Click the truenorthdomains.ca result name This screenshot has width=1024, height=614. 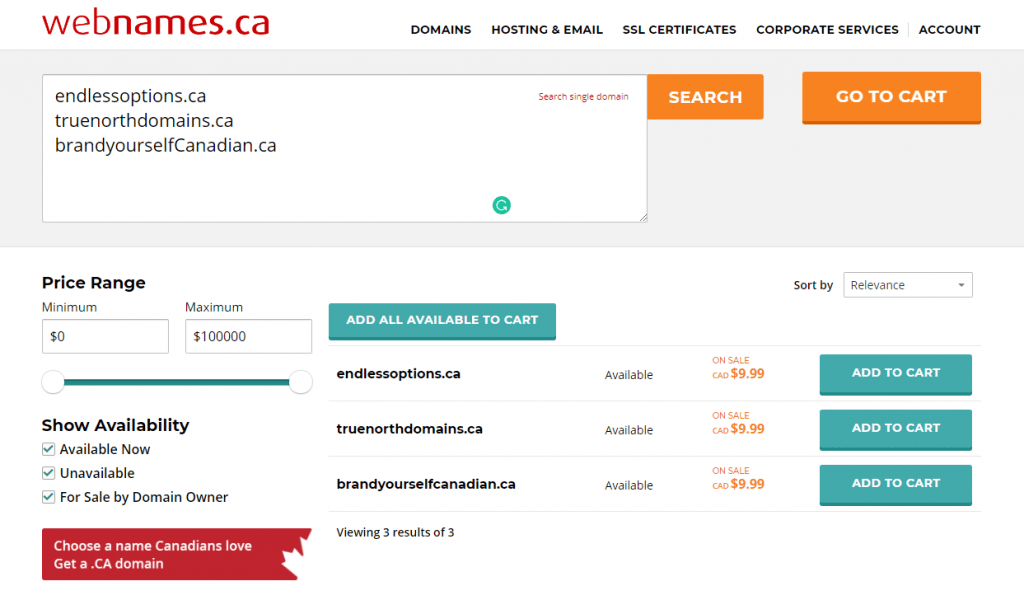[409, 429]
